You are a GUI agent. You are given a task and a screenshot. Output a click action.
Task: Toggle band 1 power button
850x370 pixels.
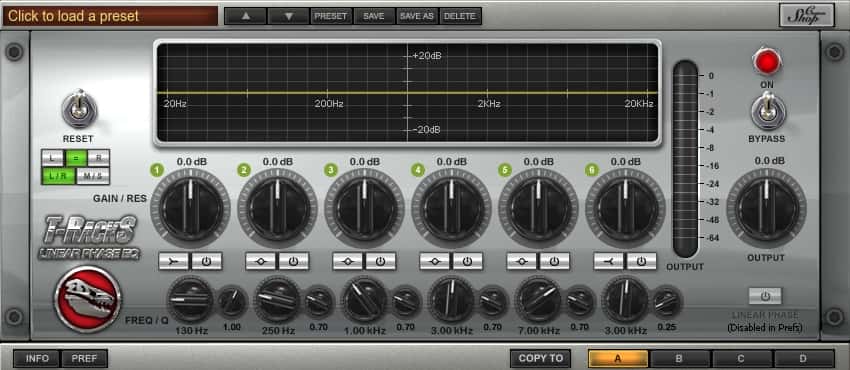click(207, 261)
